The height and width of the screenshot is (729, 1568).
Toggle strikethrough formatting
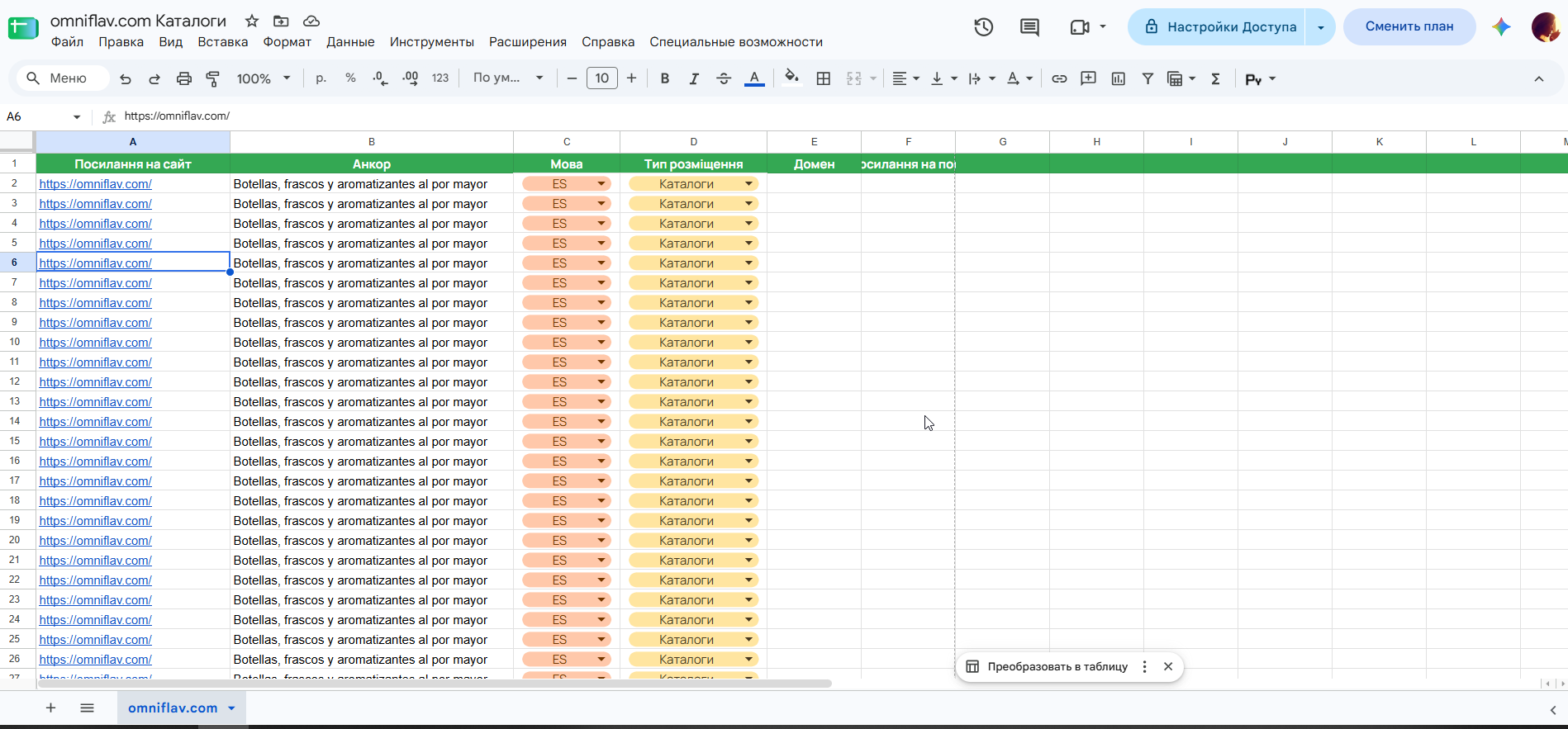pos(724,78)
